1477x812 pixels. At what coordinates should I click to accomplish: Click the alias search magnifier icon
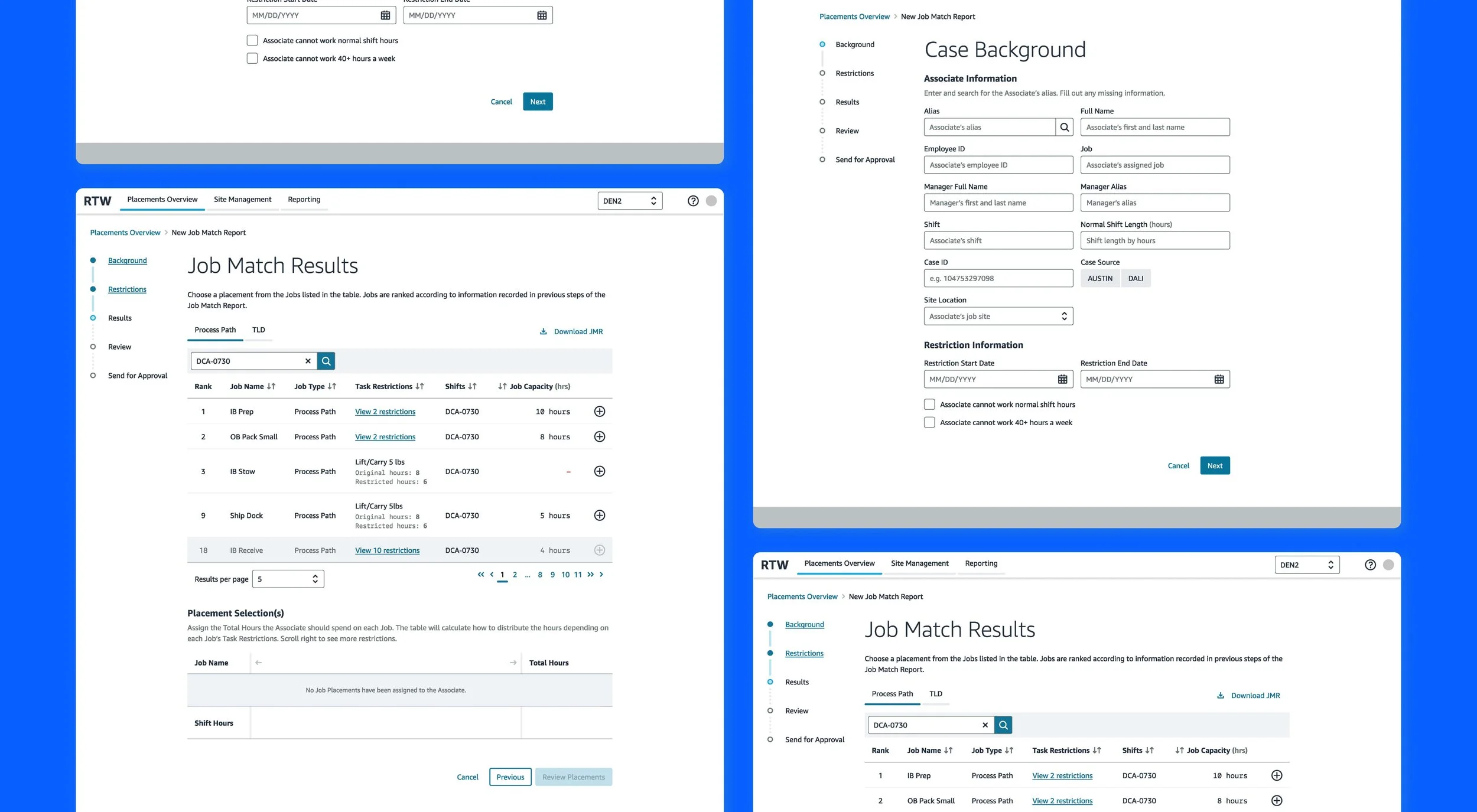click(x=1064, y=127)
